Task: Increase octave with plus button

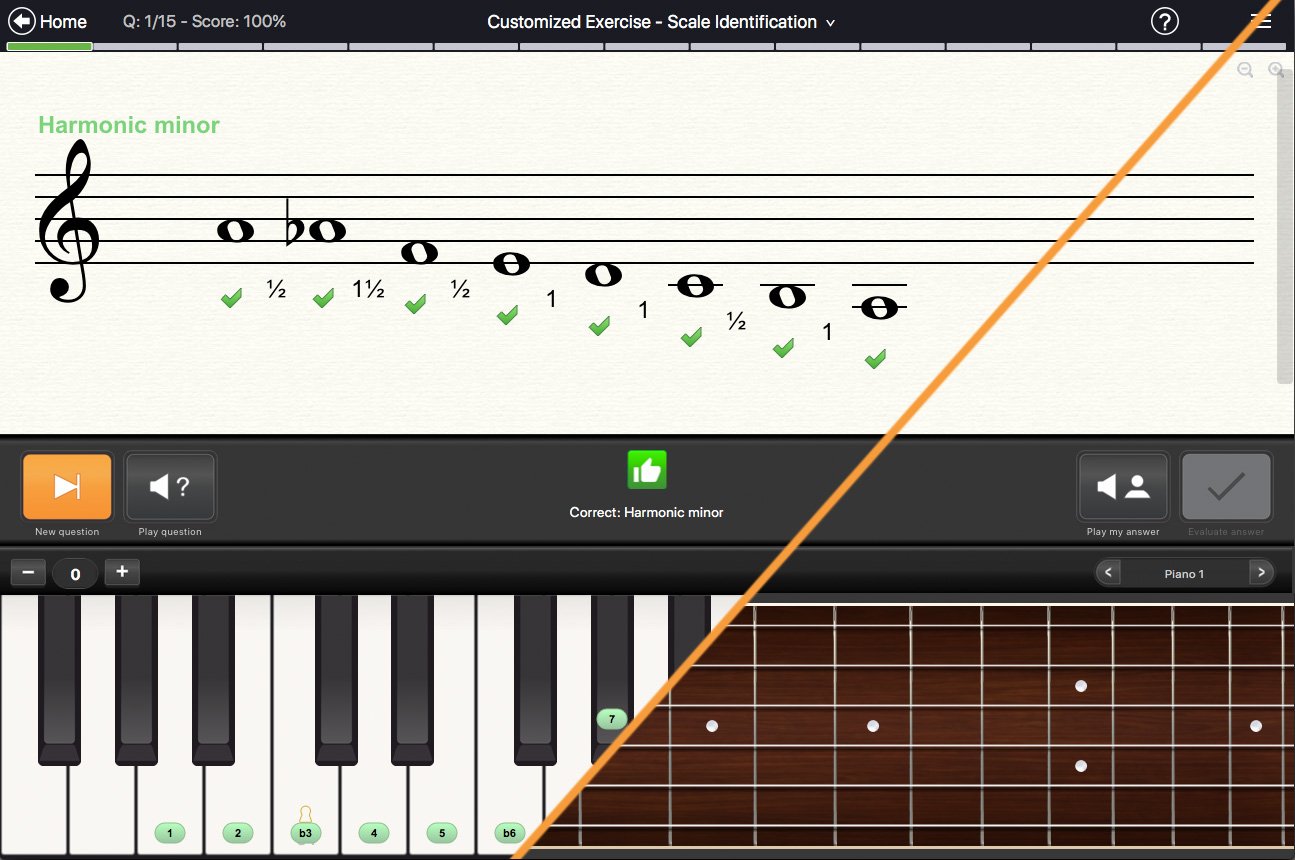Action: point(122,573)
